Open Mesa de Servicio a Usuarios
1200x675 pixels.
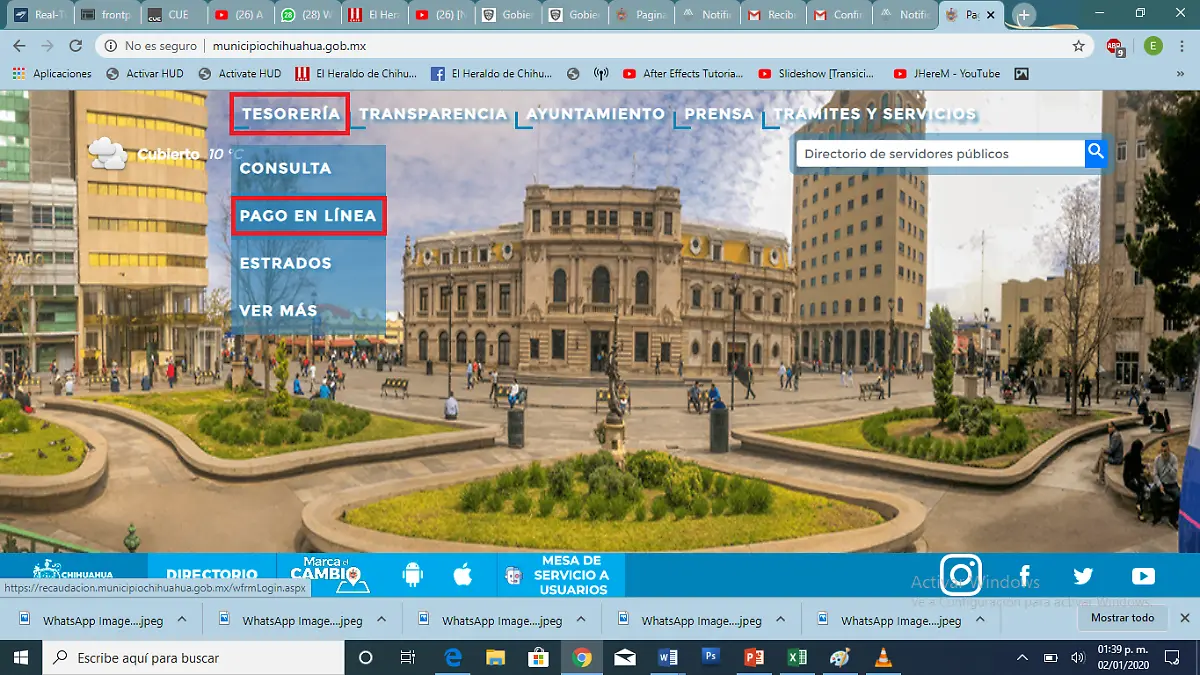[x=570, y=575]
